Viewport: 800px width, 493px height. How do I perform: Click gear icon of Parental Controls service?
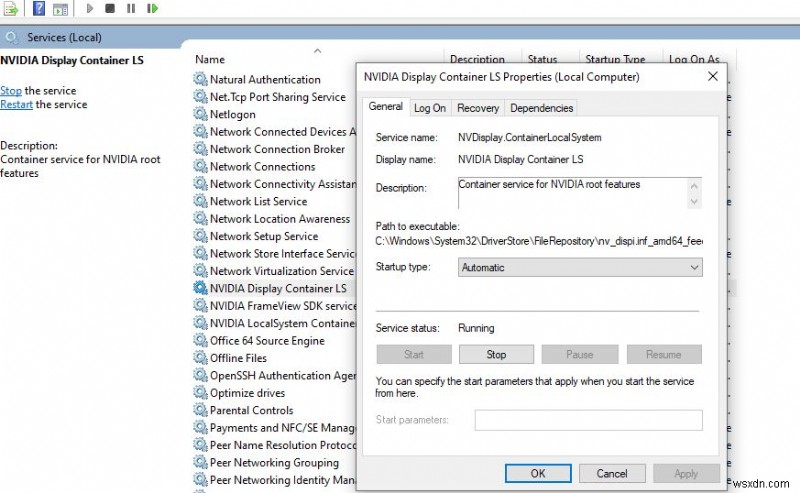tap(200, 410)
